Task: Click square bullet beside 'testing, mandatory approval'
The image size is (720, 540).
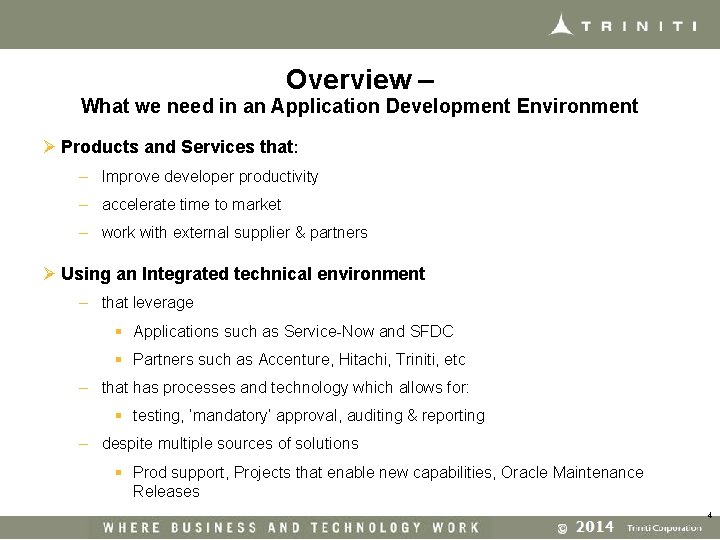Action: click(118, 416)
